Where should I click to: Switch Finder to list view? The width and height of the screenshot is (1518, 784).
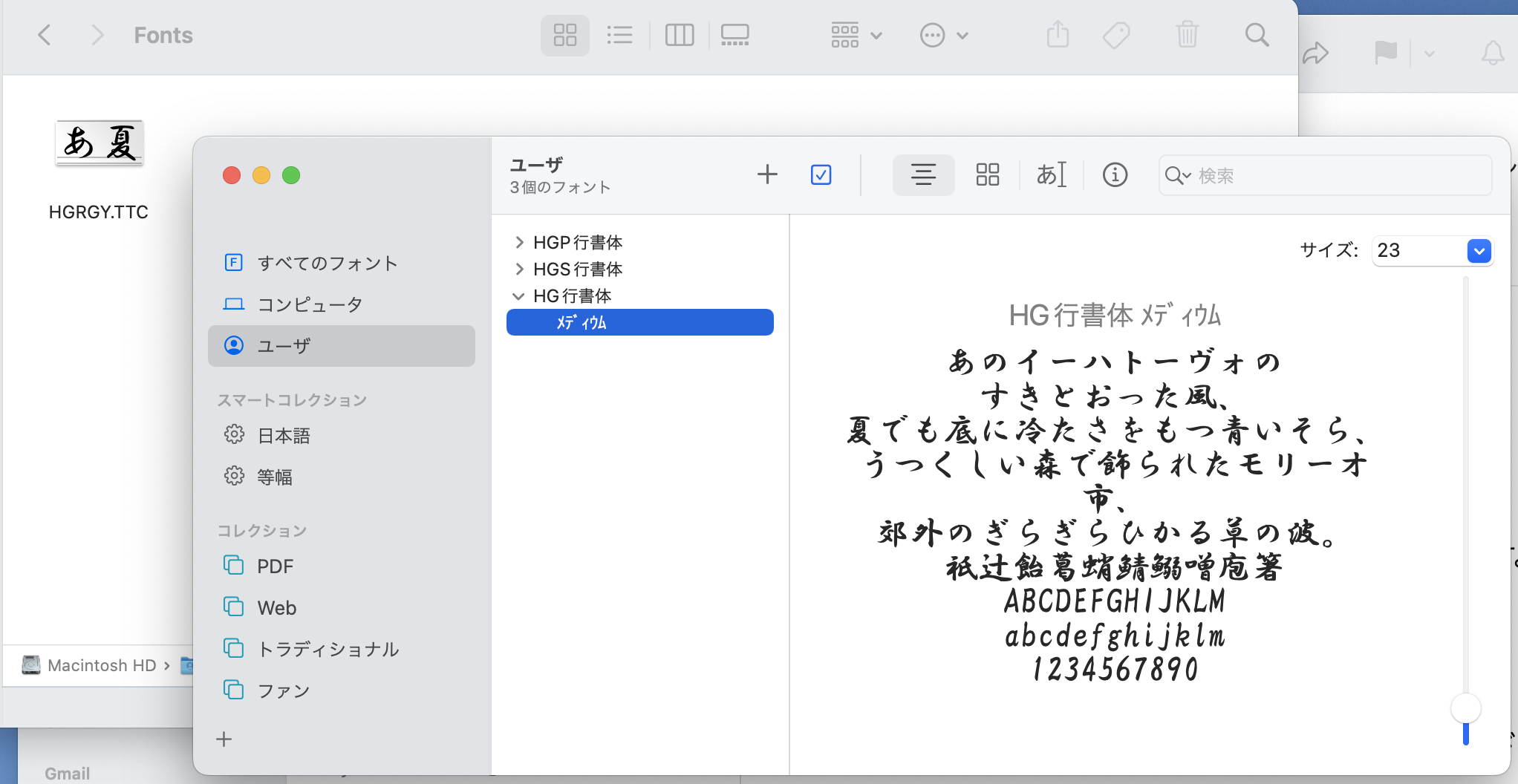pos(619,35)
